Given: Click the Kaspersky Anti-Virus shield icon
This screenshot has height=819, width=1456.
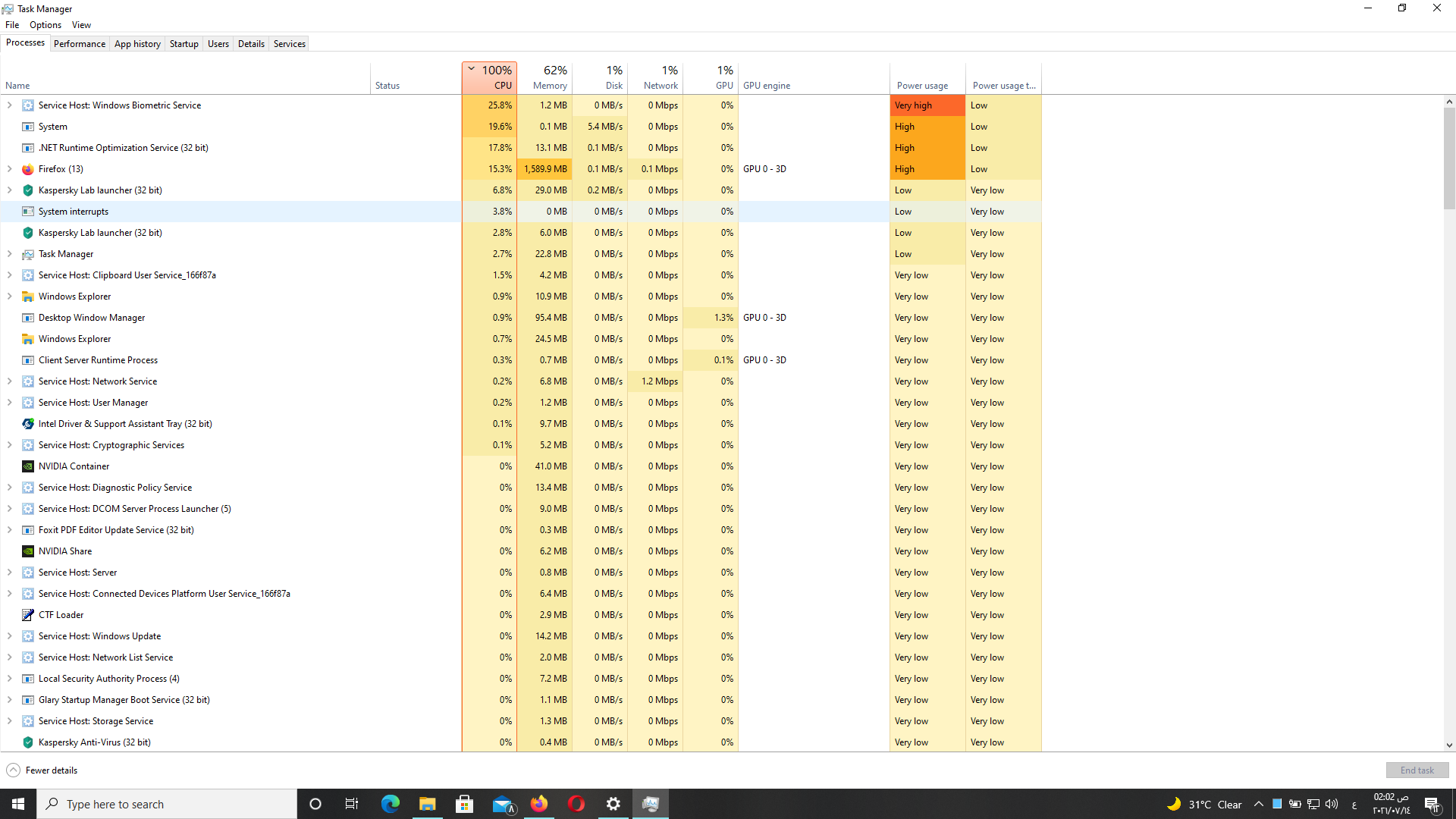Looking at the screenshot, I should (x=28, y=742).
